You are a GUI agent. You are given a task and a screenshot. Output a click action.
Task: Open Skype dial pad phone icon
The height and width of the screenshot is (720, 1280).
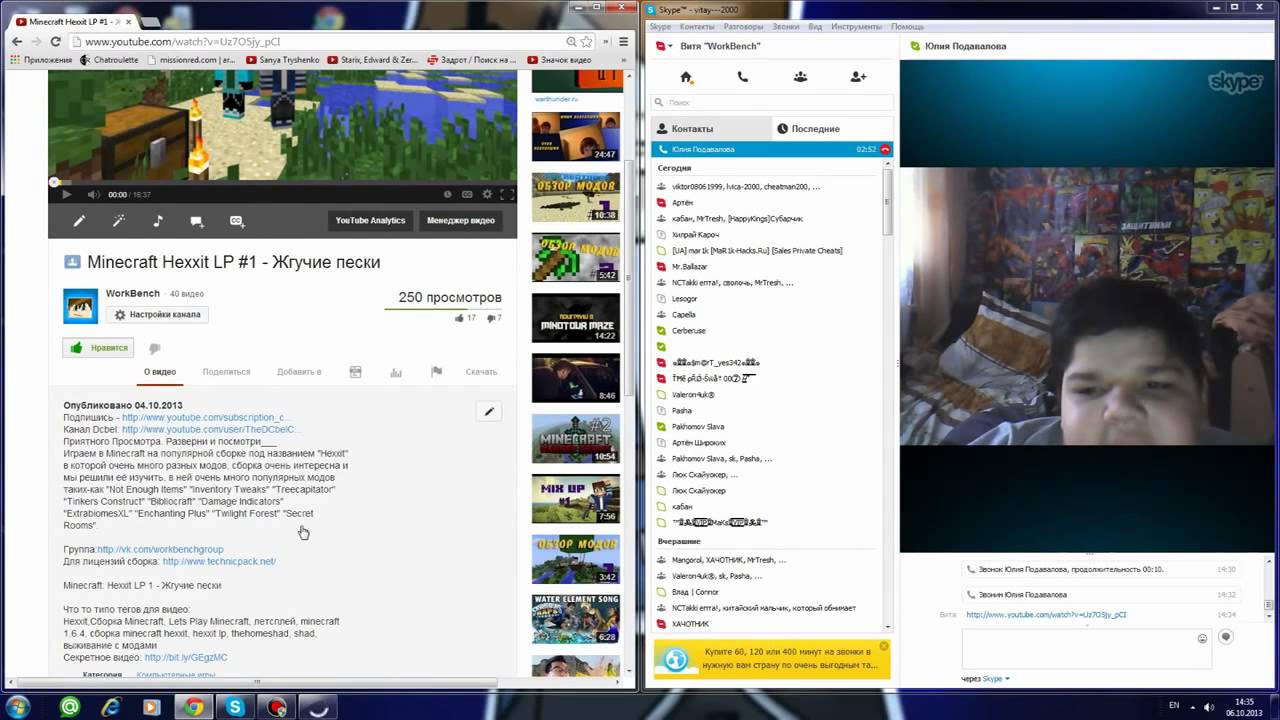742,77
